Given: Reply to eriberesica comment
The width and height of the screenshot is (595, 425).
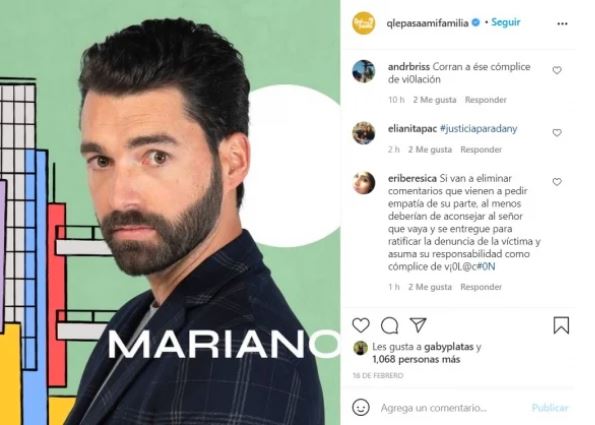Looking at the screenshot, I should pyautogui.click(x=481, y=287).
